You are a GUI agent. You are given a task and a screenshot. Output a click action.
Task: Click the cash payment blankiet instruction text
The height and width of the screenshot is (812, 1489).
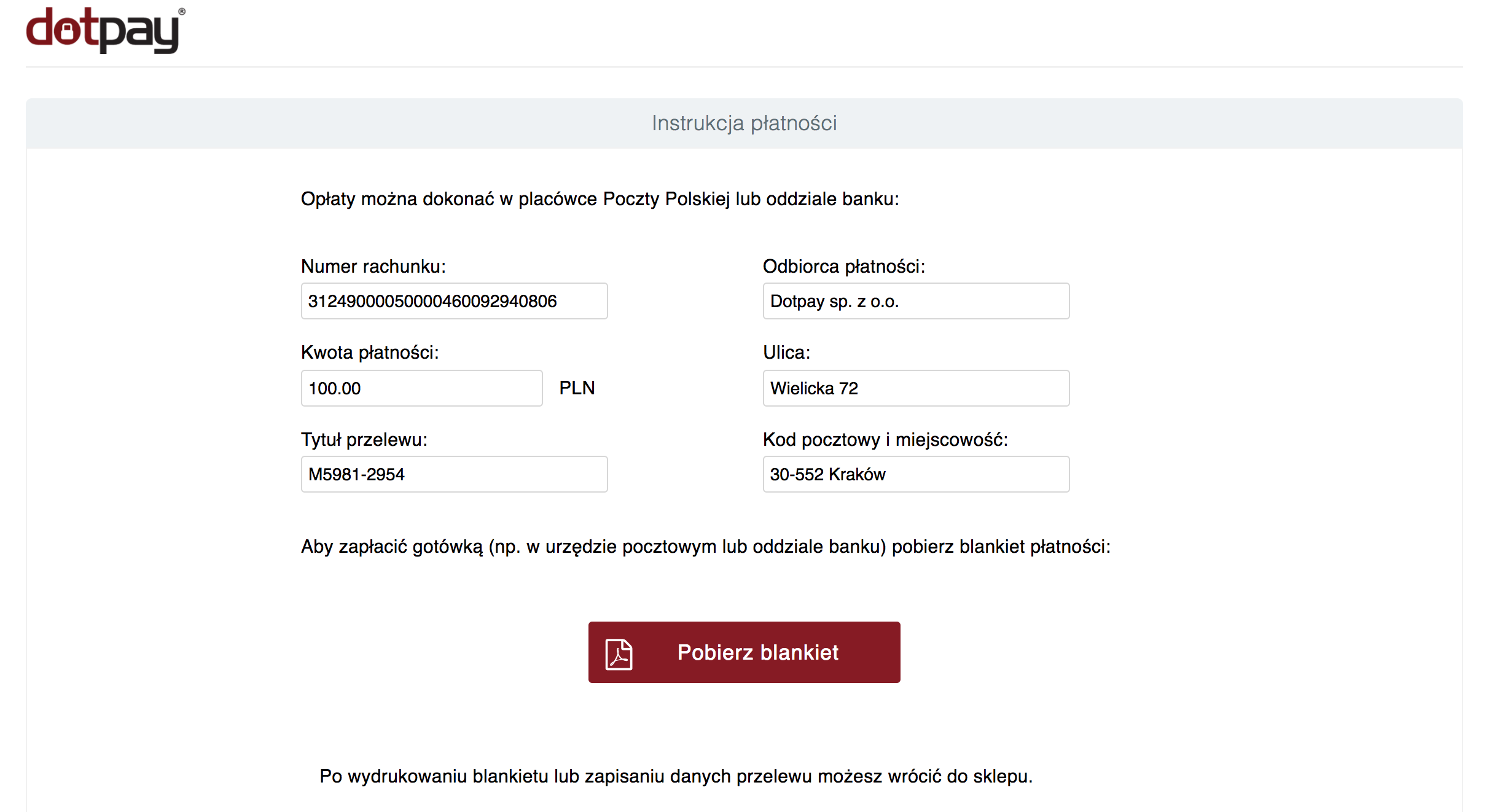[705, 547]
